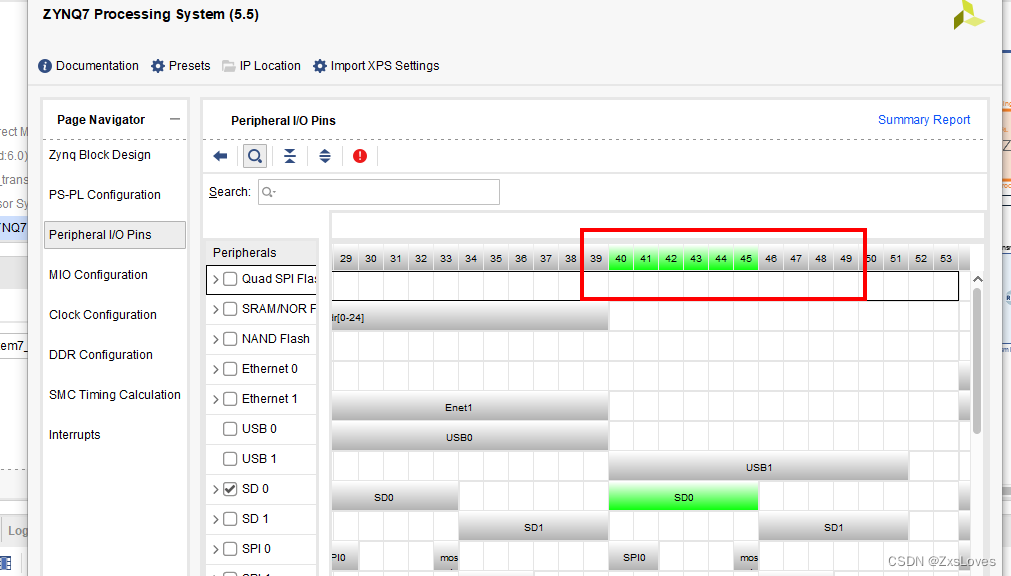1011x576 pixels.
Task: Click the collapse all toolbar icon
Action: [x=290, y=156]
